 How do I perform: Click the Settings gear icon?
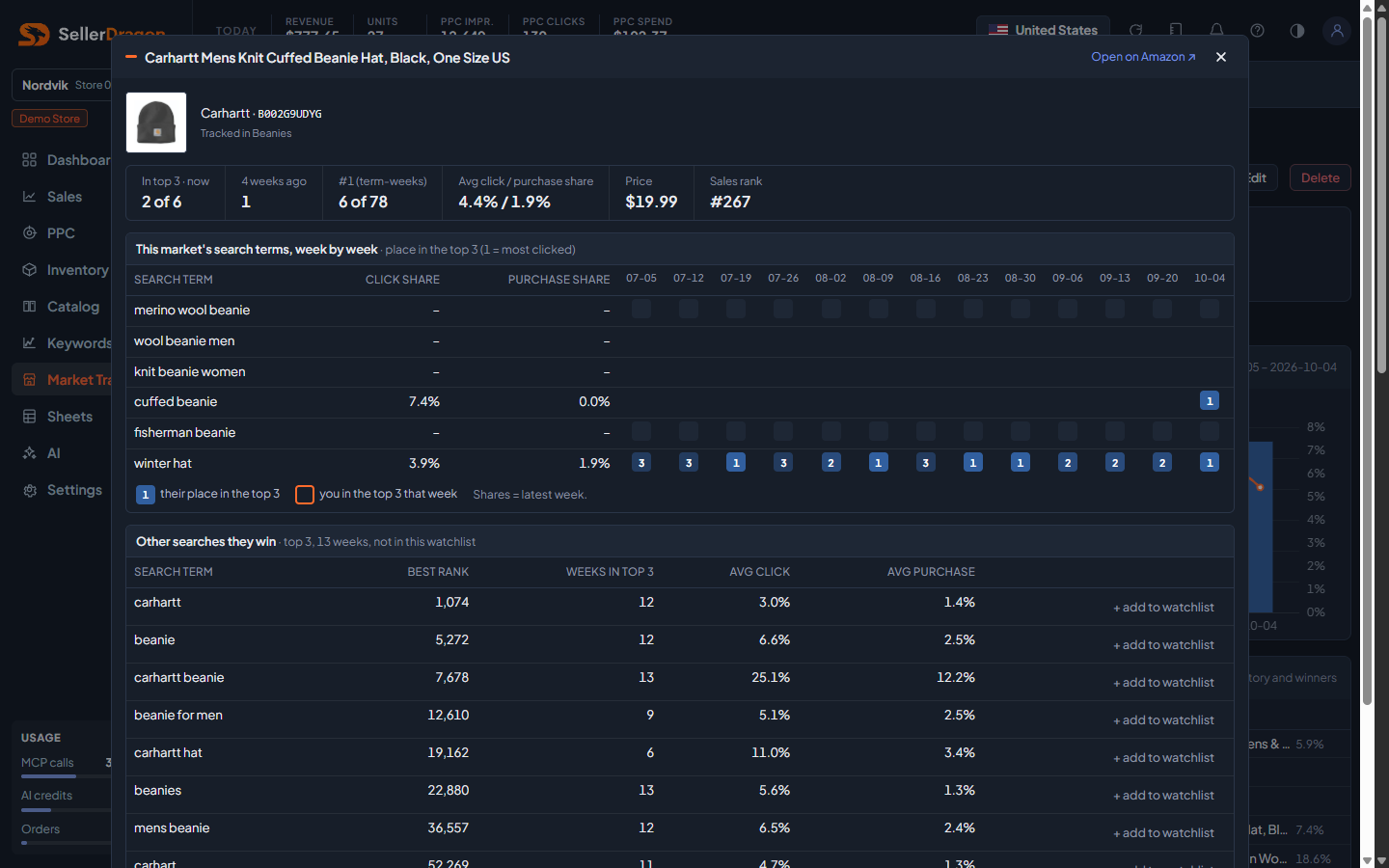(x=30, y=490)
